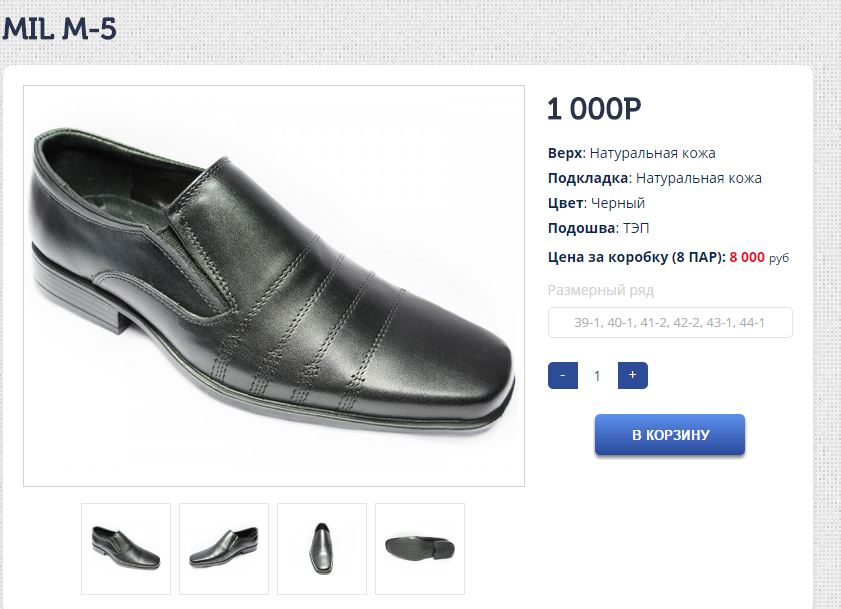Viewport: 841px width, 609px height.
Task: Click the quantity input field
Action: pyautogui.click(x=598, y=376)
